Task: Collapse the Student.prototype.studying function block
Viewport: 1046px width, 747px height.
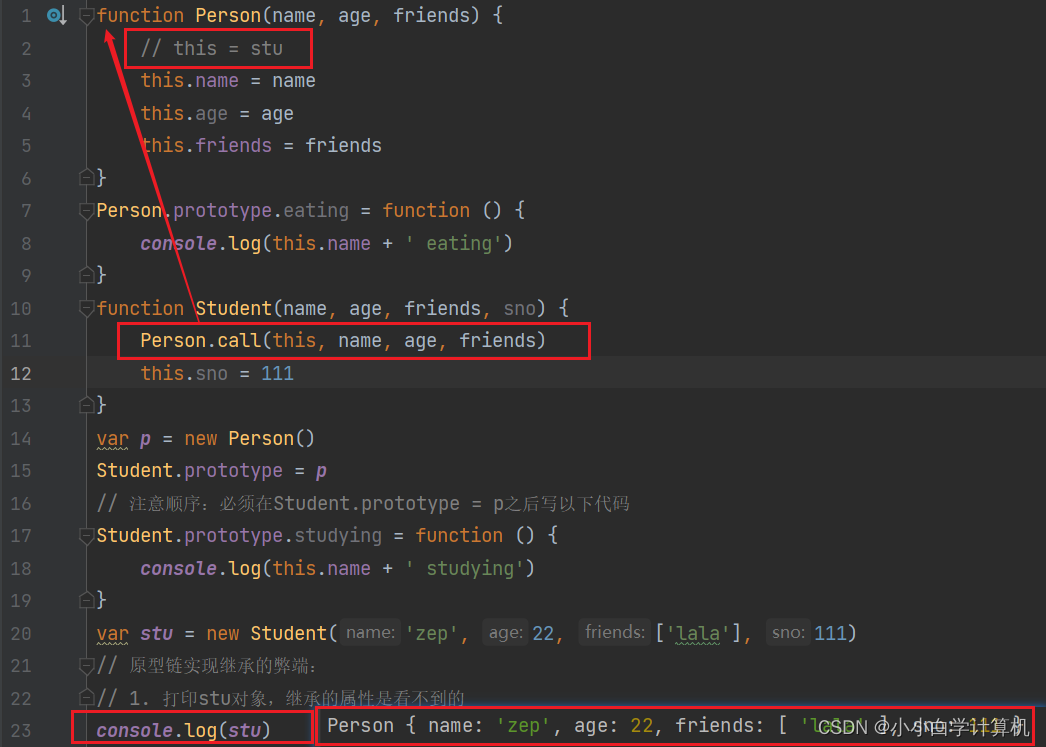Action: pos(86,536)
